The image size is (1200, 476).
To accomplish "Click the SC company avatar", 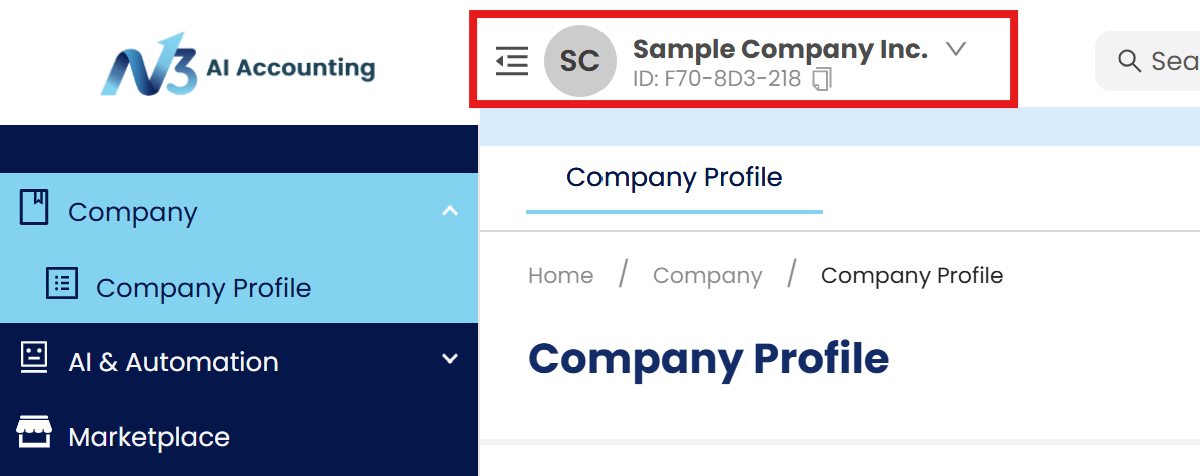I will click(x=580, y=61).
